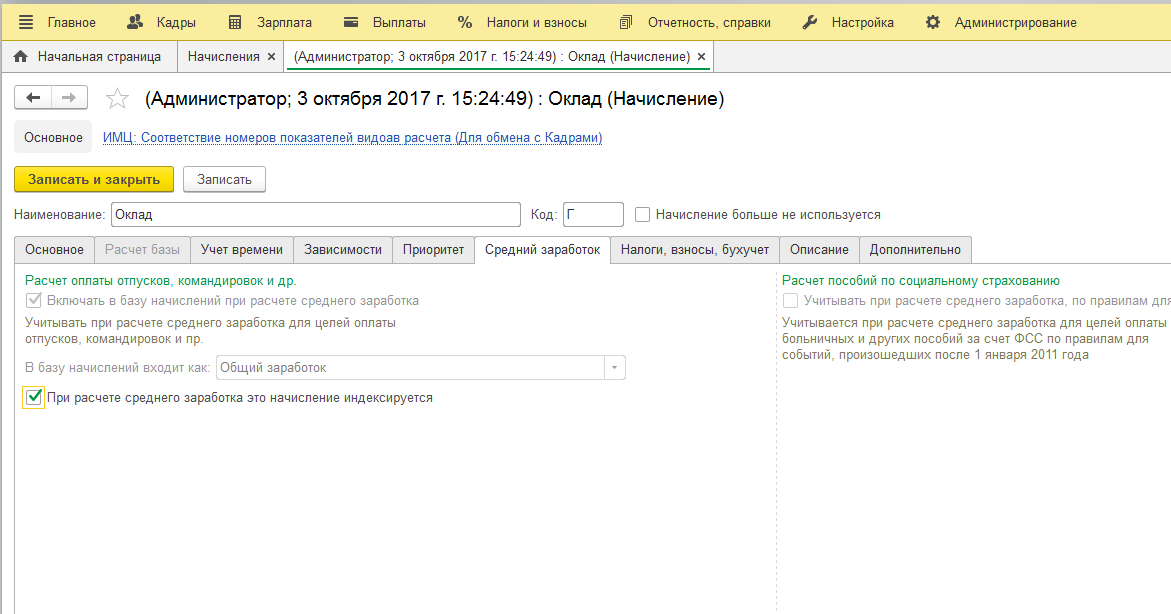
Task: Click the Настройка wrench icon
Action: point(811,22)
